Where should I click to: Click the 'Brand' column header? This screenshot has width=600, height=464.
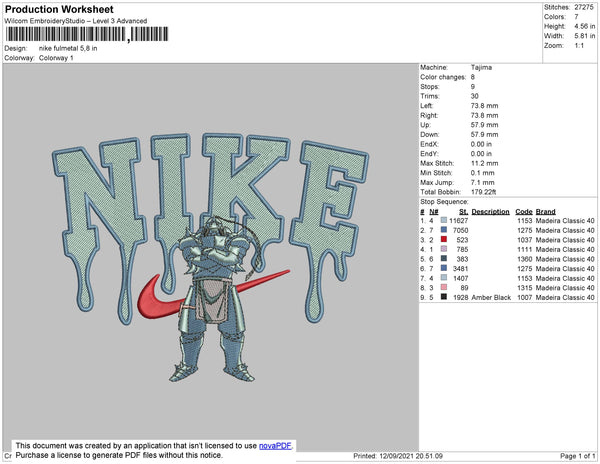(x=545, y=212)
